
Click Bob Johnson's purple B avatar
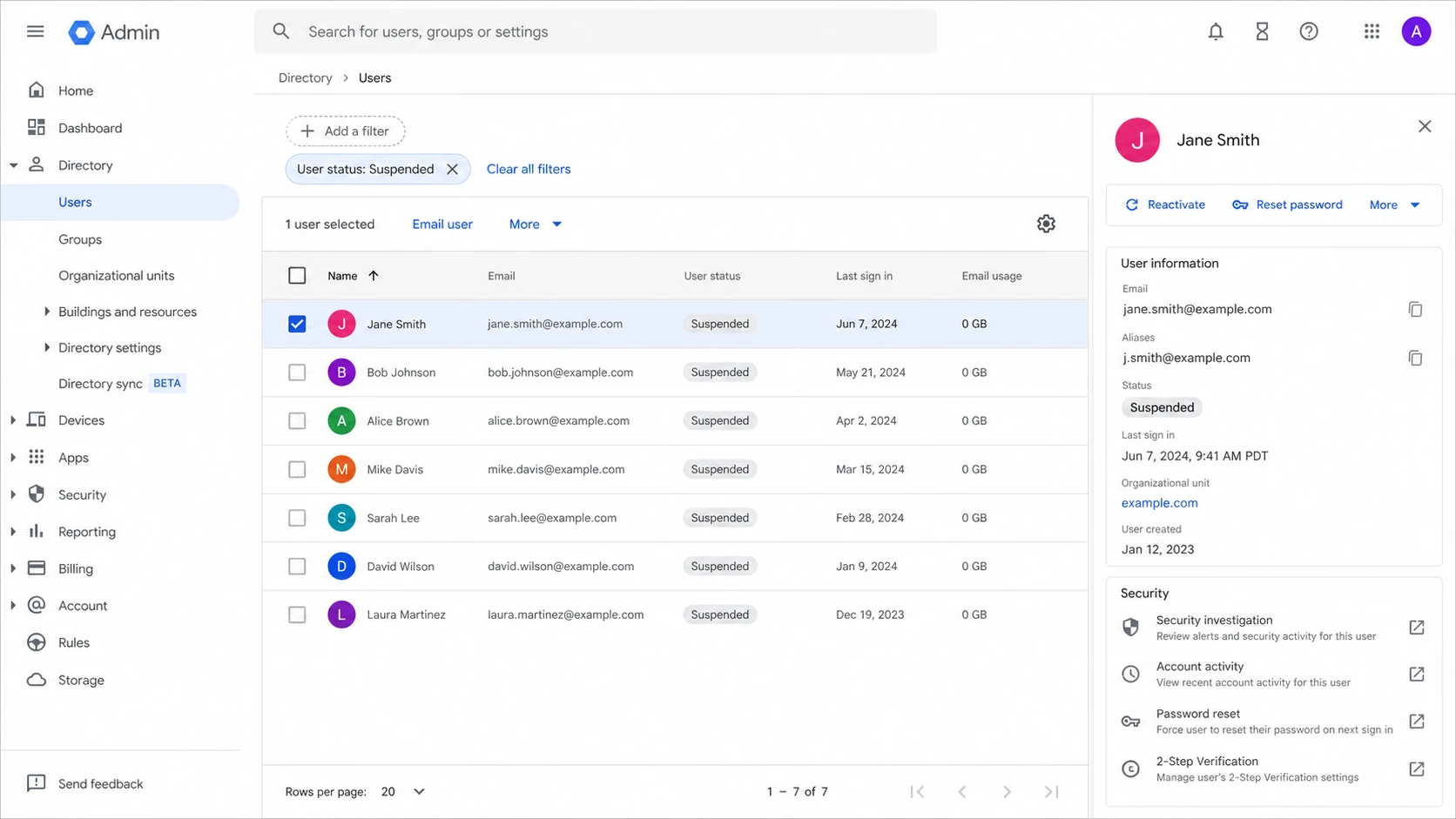(341, 373)
